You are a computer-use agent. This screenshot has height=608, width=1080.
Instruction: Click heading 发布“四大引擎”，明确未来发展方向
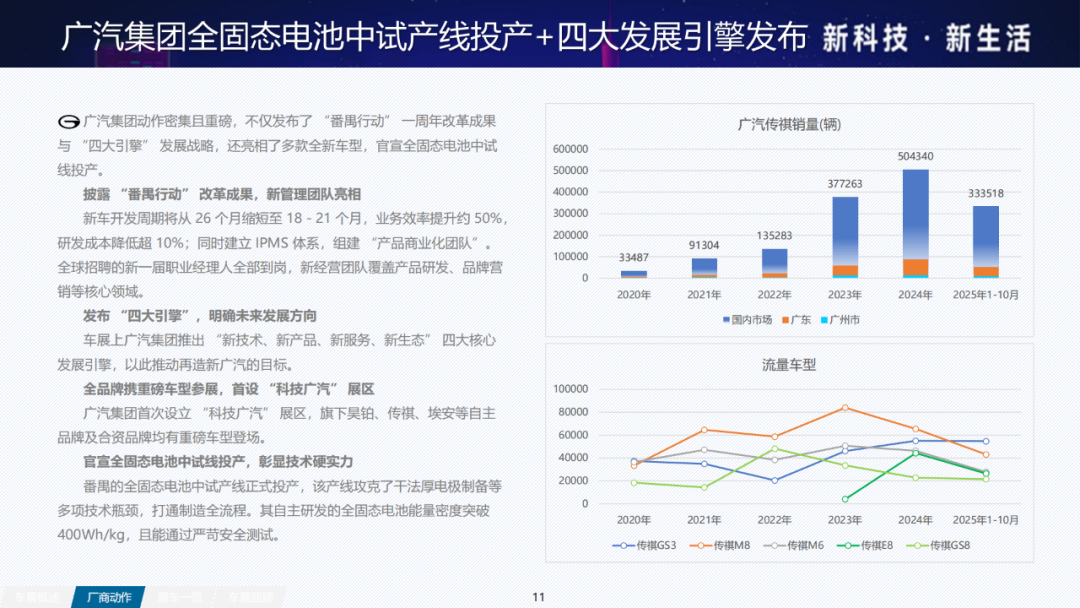(200, 316)
